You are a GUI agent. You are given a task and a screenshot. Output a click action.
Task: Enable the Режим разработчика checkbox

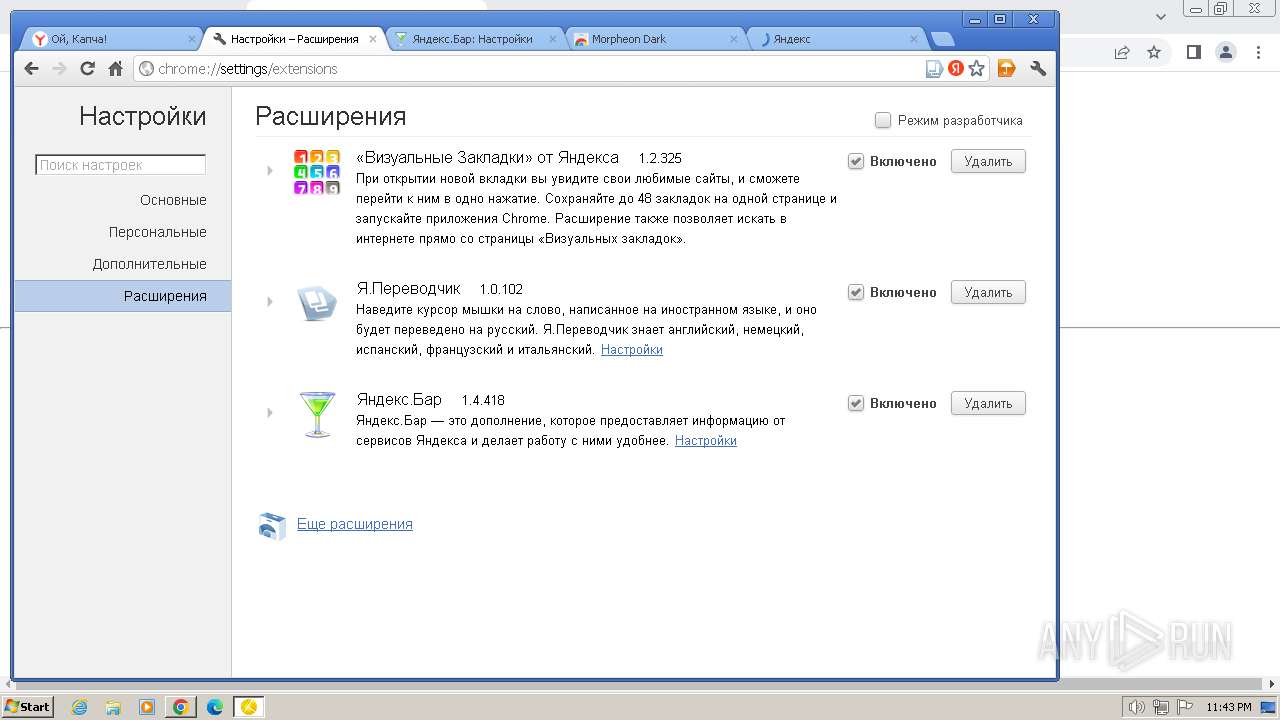[x=883, y=120]
